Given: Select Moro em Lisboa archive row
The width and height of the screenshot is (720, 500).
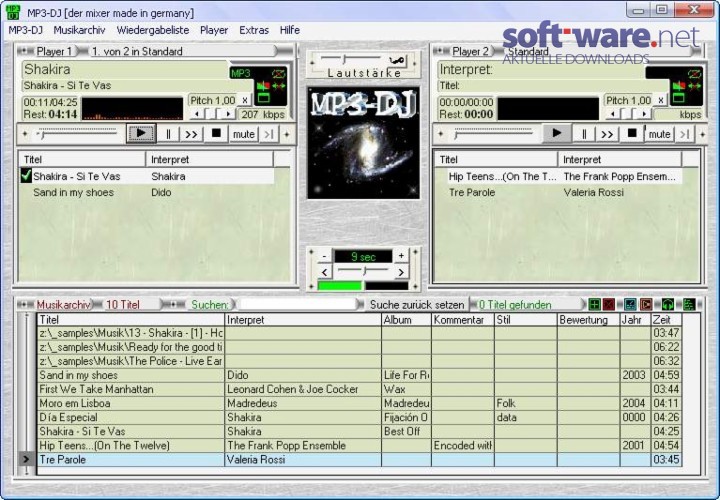Looking at the screenshot, I should point(359,403).
